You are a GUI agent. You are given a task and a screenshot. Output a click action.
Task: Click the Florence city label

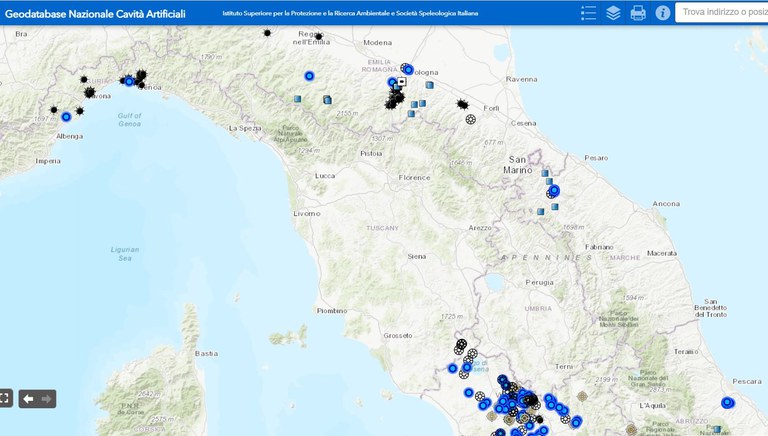coord(414,176)
